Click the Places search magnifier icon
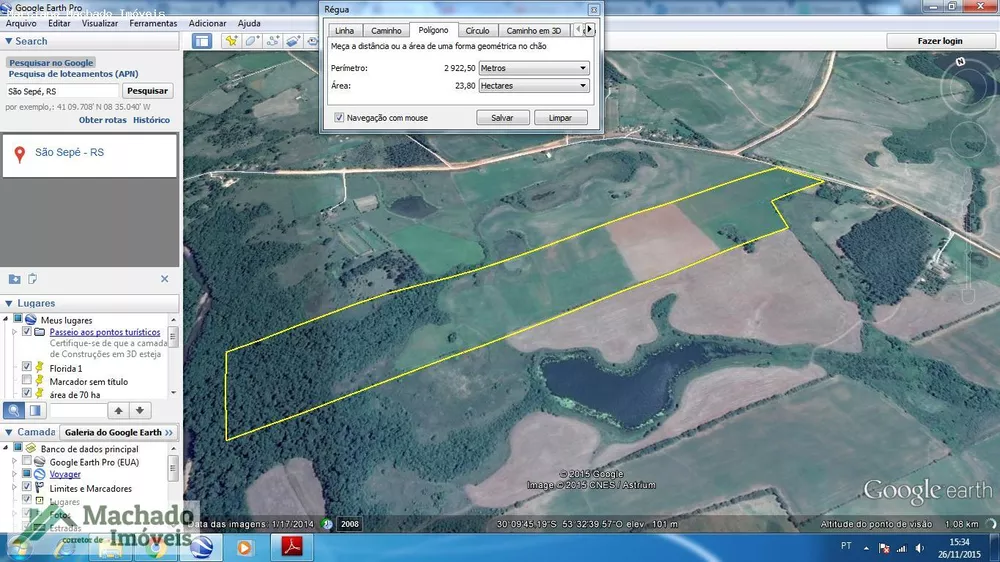1000x562 pixels. (14, 411)
